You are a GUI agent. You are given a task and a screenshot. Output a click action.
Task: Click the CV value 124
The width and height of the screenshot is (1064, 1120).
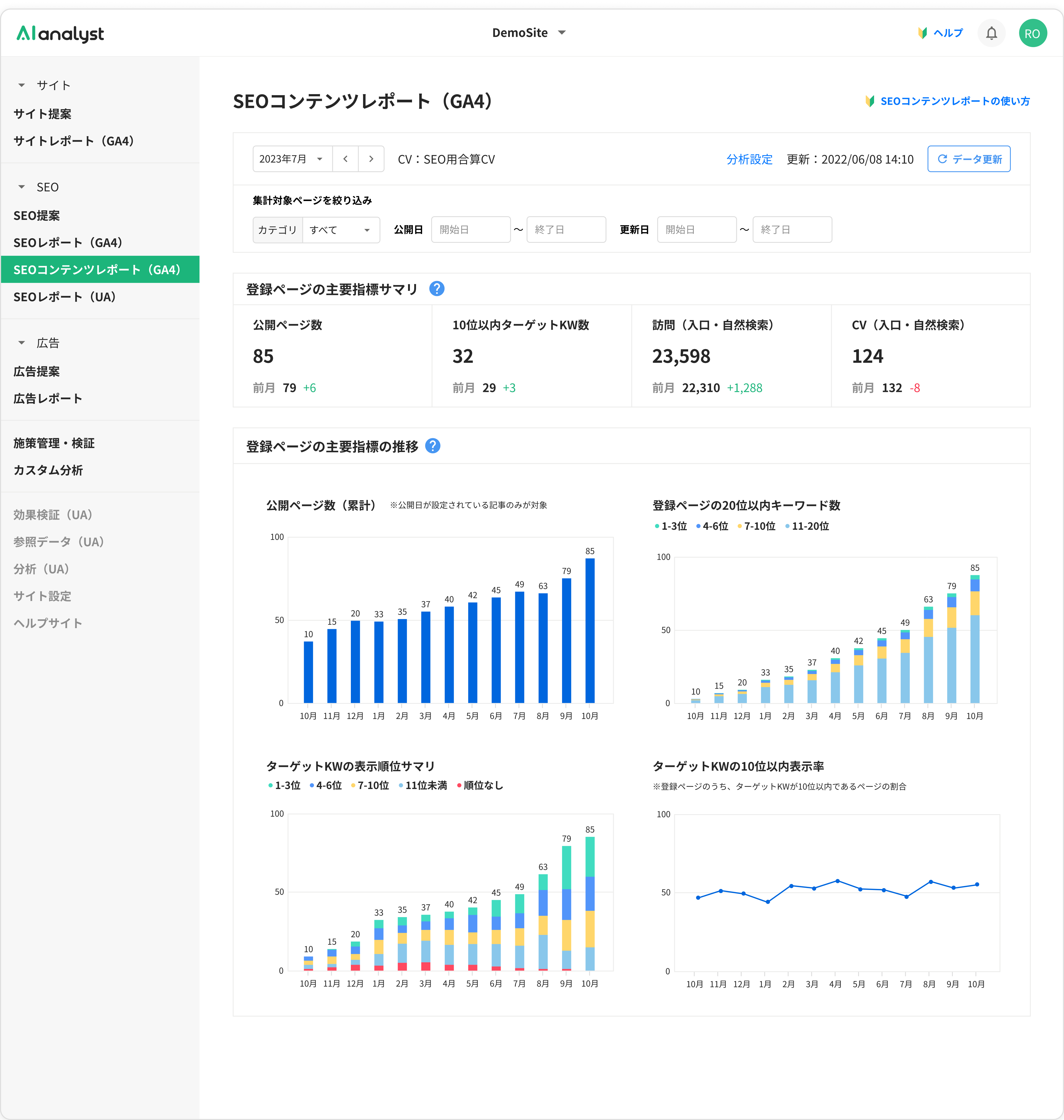pyautogui.click(x=868, y=356)
